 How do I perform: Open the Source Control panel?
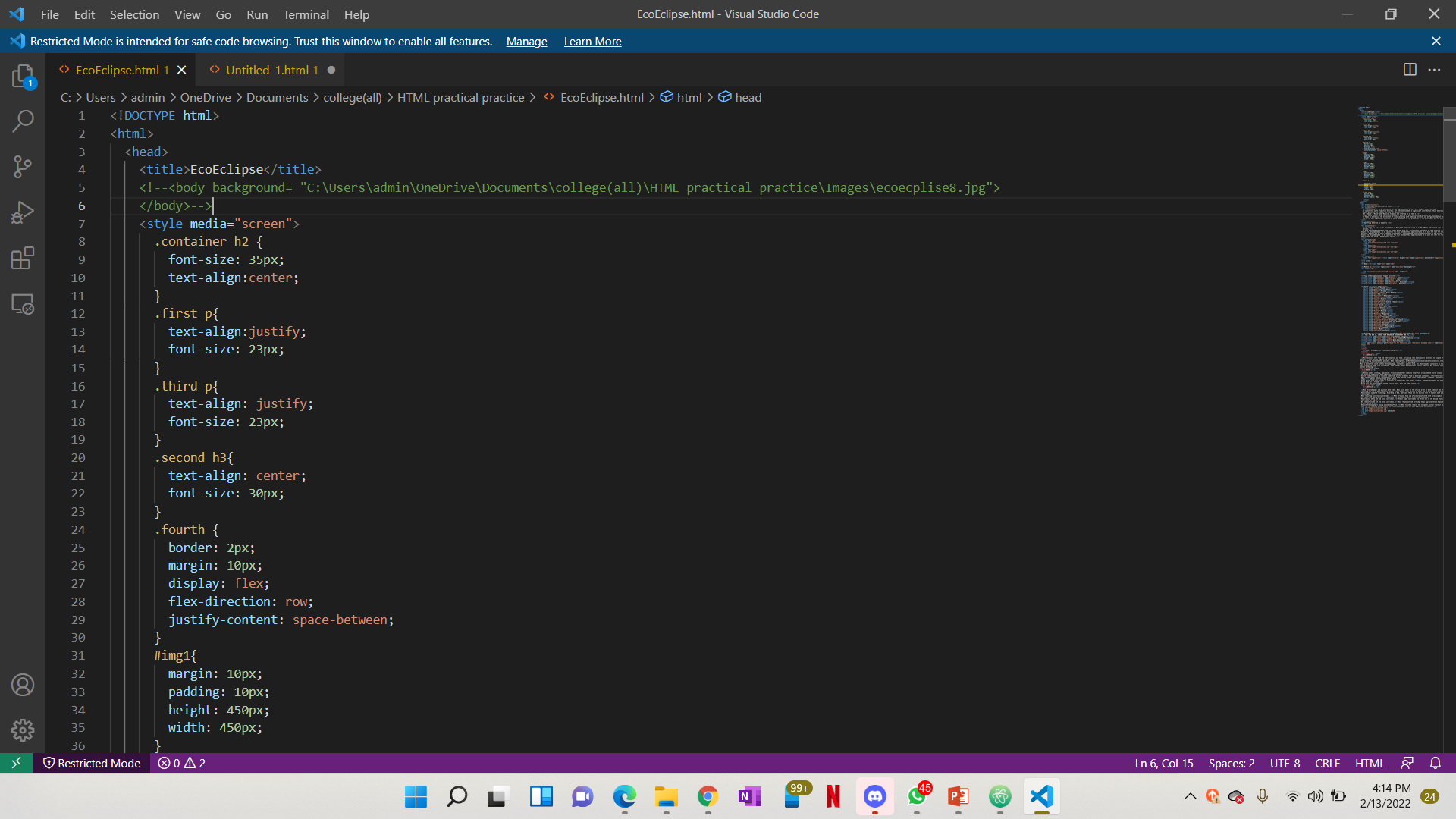23,167
